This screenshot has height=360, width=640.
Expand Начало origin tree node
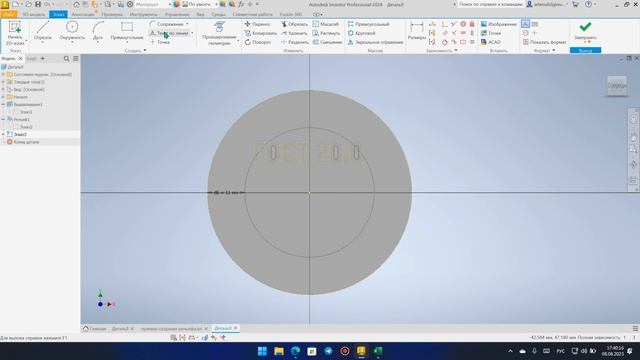pos(3,97)
